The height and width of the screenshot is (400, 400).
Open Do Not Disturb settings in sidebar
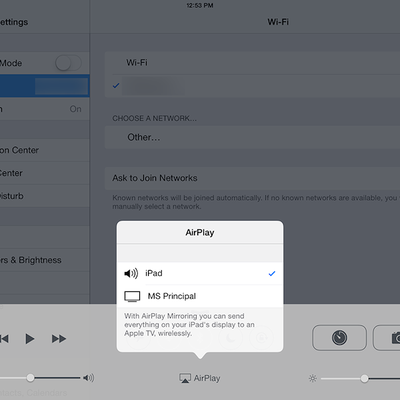[x=45, y=196]
